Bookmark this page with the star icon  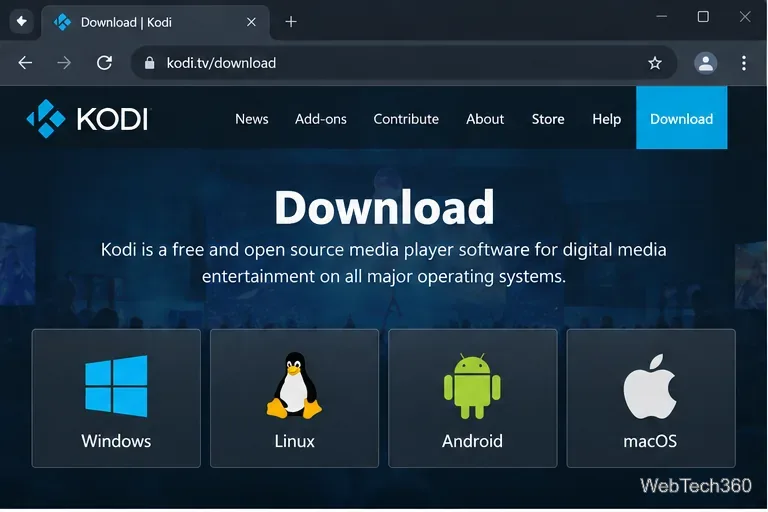click(x=655, y=63)
